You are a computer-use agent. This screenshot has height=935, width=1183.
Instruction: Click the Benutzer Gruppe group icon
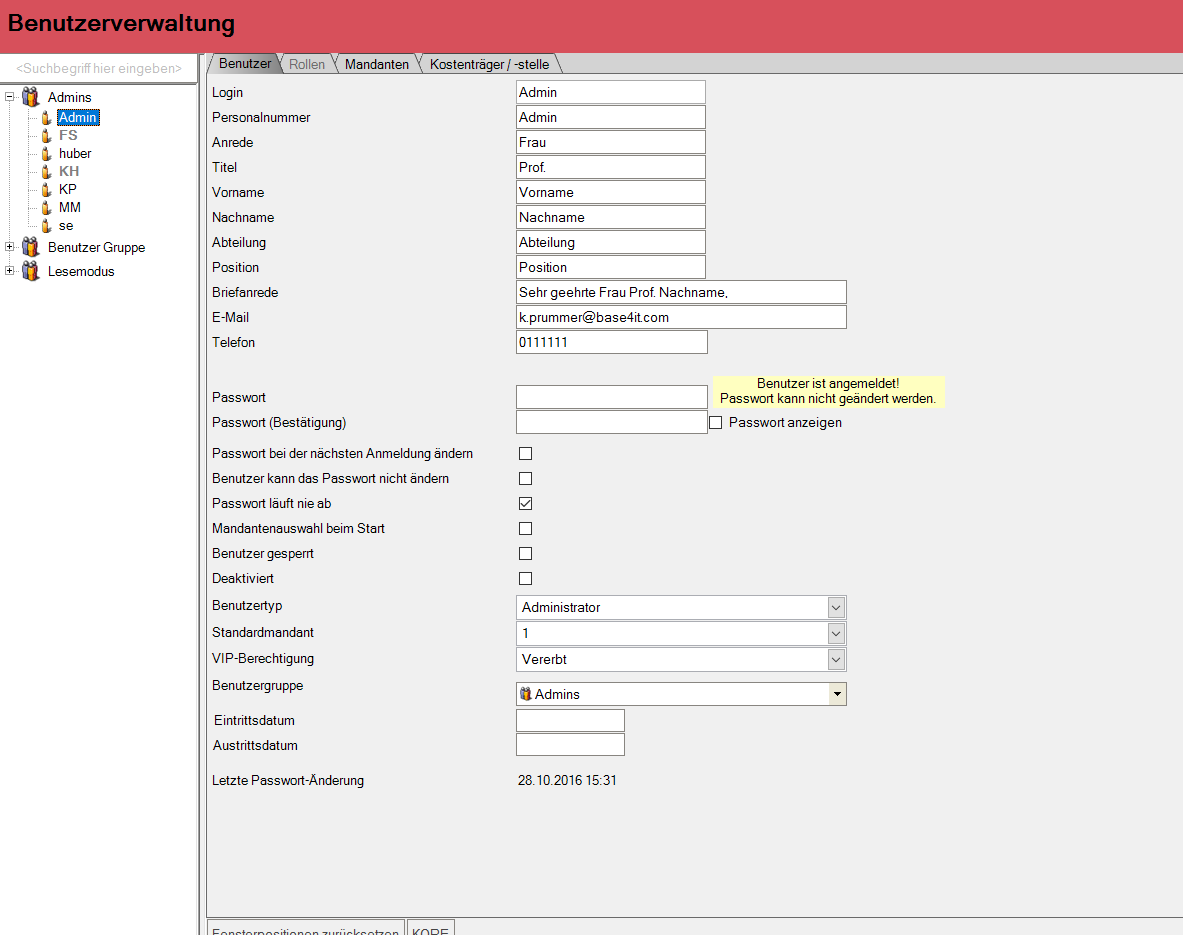(31, 247)
